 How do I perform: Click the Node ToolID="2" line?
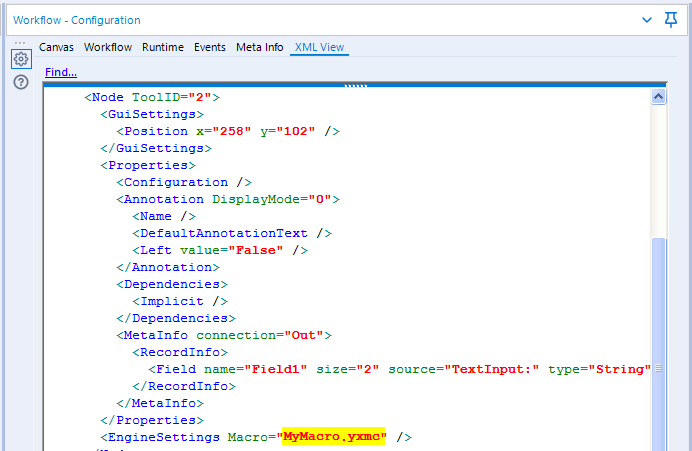coord(152,97)
